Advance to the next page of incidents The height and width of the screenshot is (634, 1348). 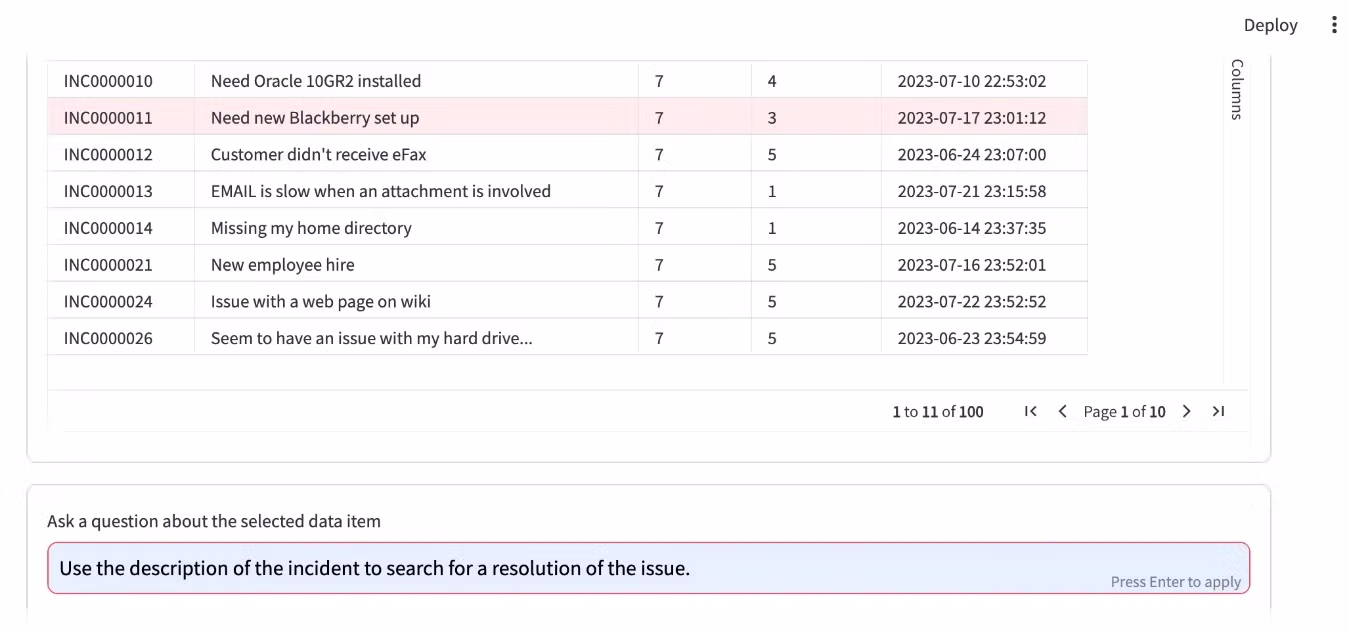pos(1186,411)
